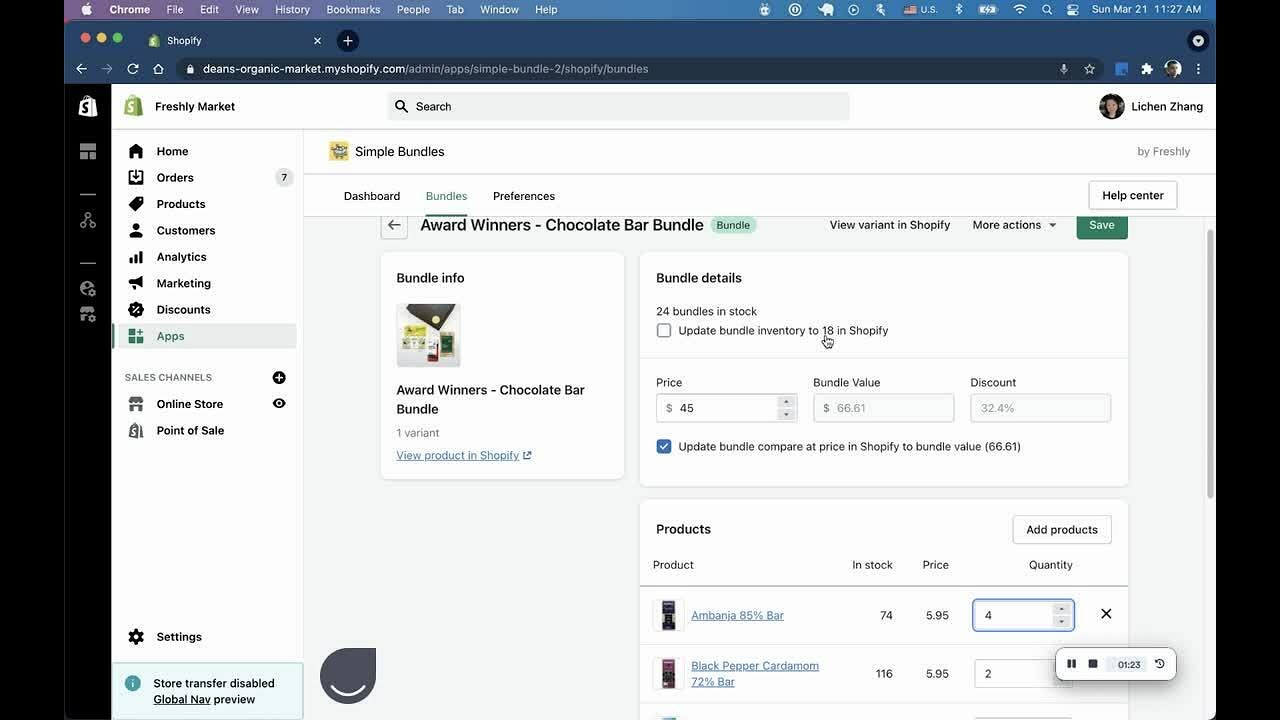Click the Freshly Market store logo
Image resolution: width=1280 pixels, height=720 pixels.
(x=133, y=106)
